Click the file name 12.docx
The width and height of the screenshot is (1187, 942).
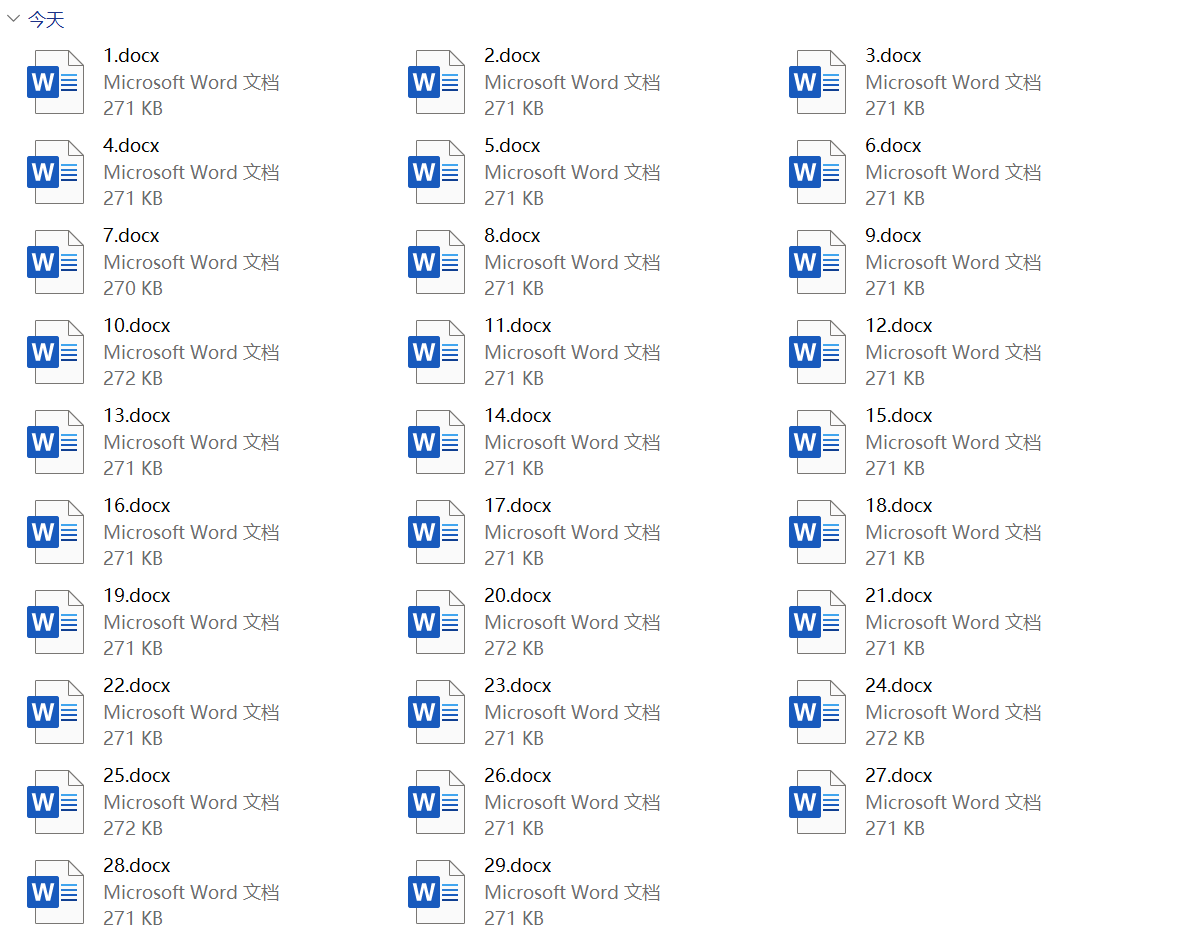coord(899,326)
